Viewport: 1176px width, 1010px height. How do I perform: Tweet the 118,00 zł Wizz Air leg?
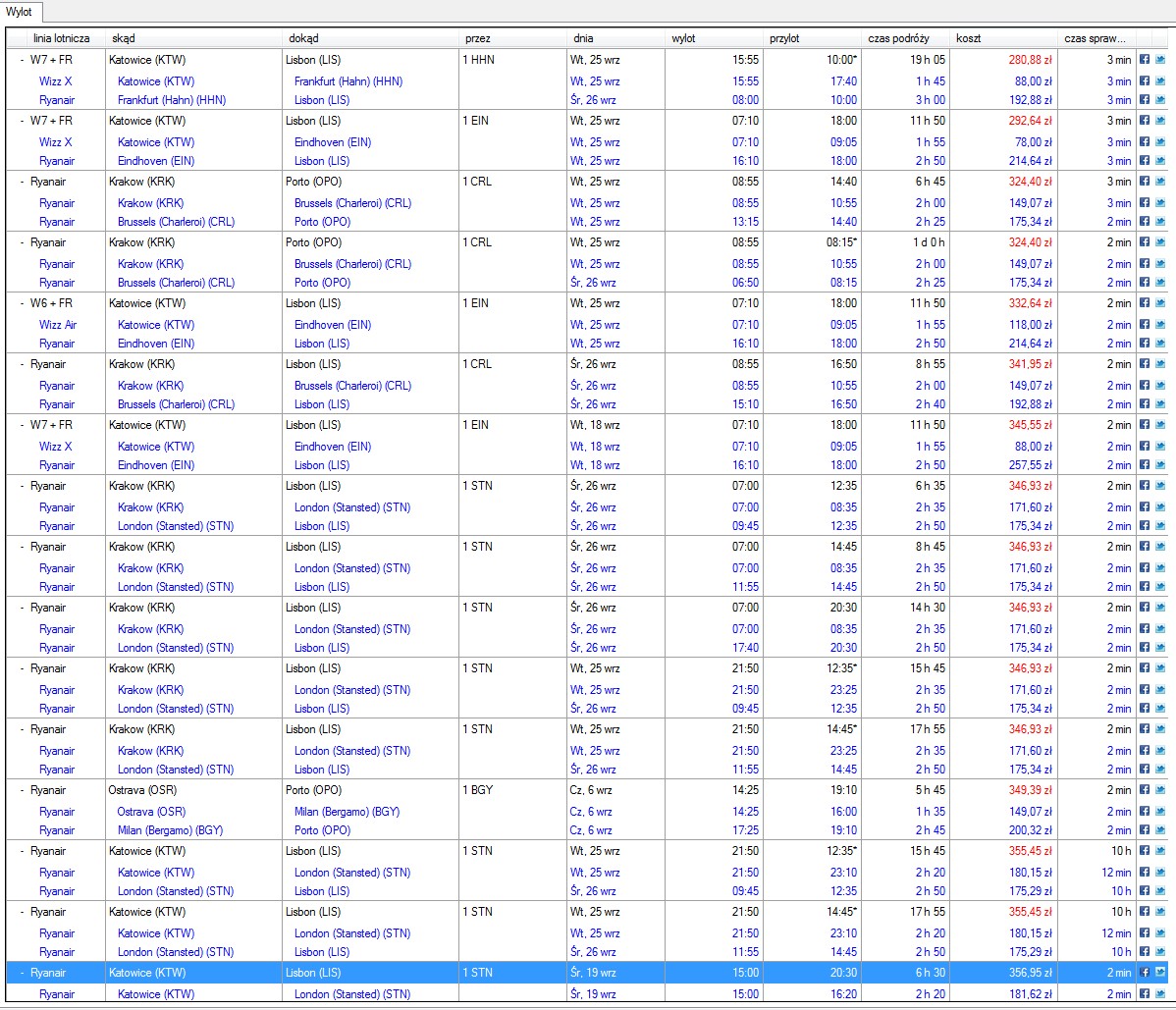[x=1160, y=325]
